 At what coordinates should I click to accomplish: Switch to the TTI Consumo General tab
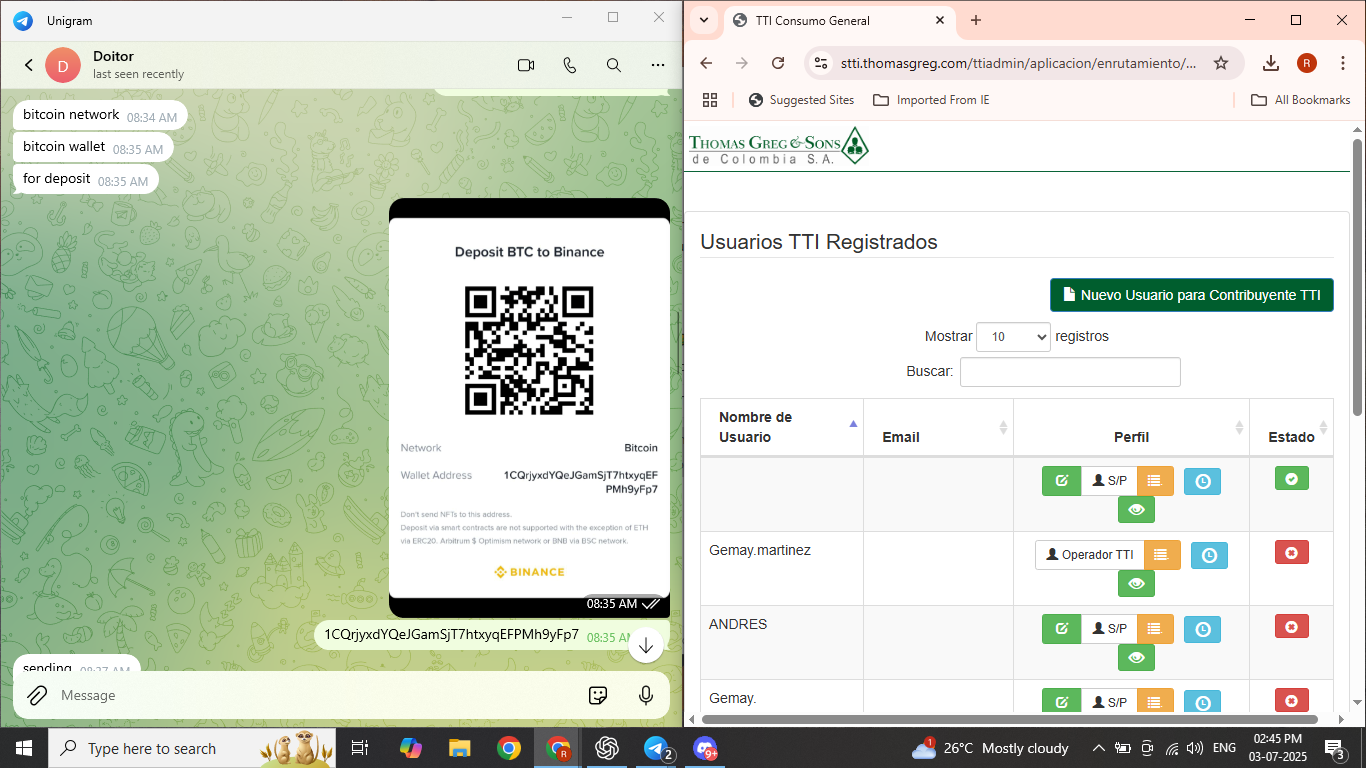tap(840, 20)
